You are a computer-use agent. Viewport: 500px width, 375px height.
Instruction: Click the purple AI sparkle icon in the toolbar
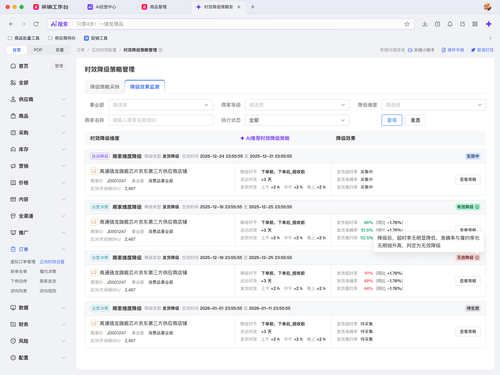489,24
